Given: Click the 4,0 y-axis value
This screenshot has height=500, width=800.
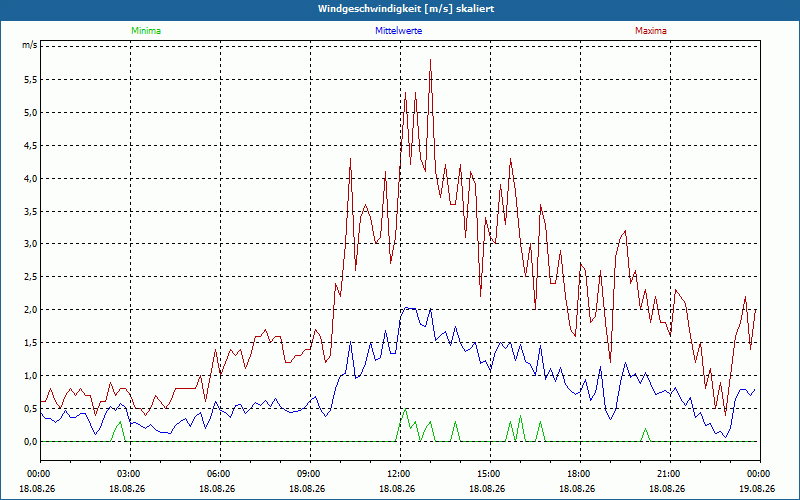Looking at the screenshot, I should tap(31, 179).
